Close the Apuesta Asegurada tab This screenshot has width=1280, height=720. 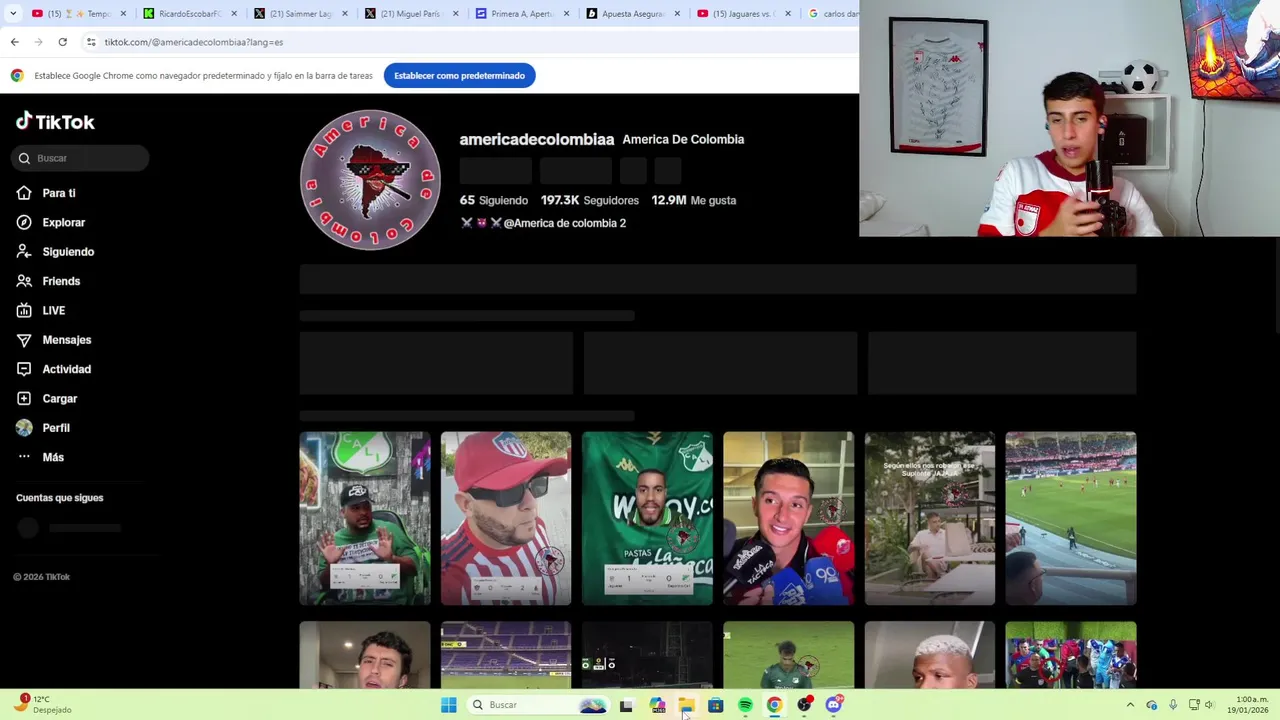(677, 14)
